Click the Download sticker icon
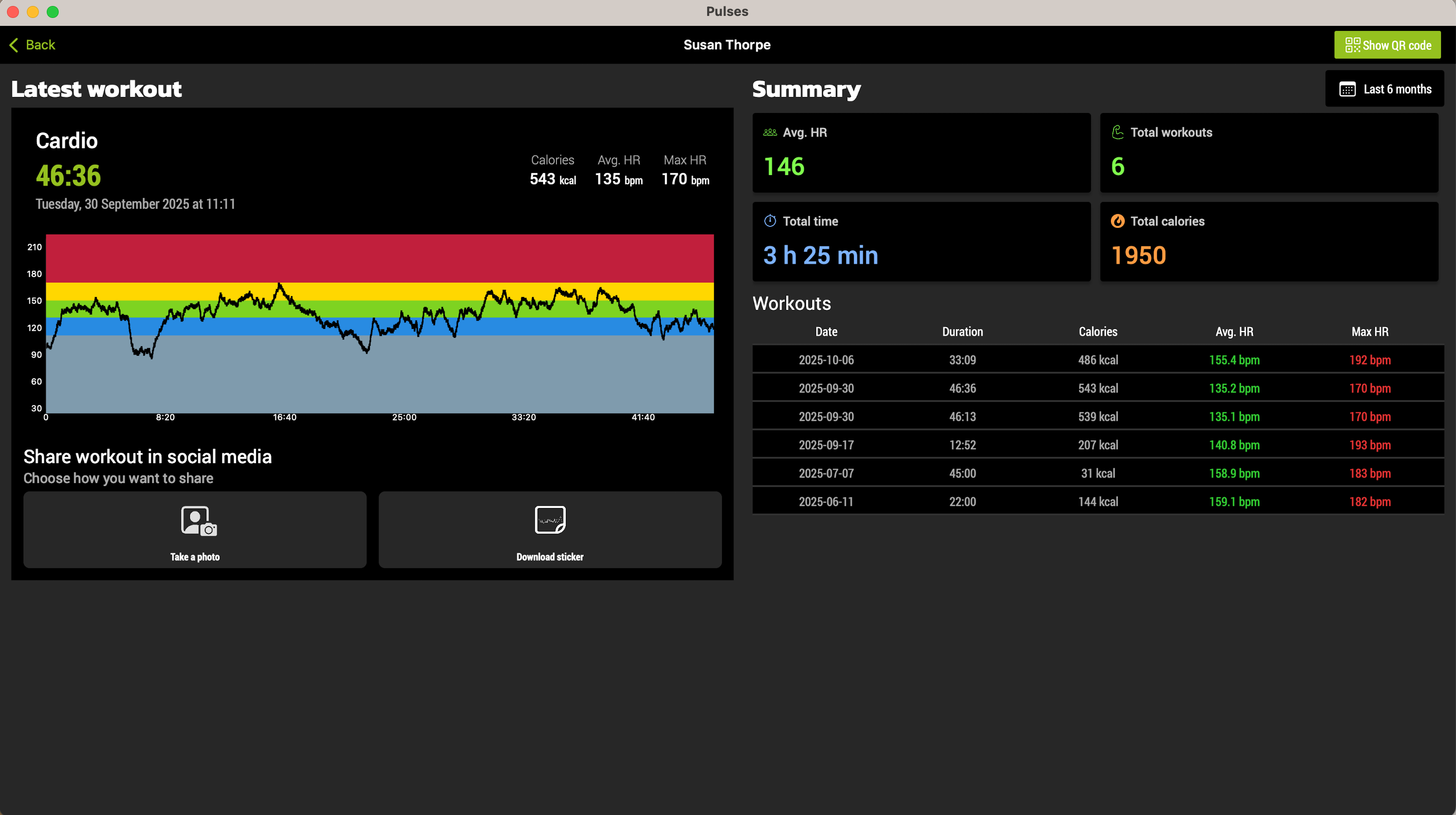1456x815 pixels. tap(550, 519)
